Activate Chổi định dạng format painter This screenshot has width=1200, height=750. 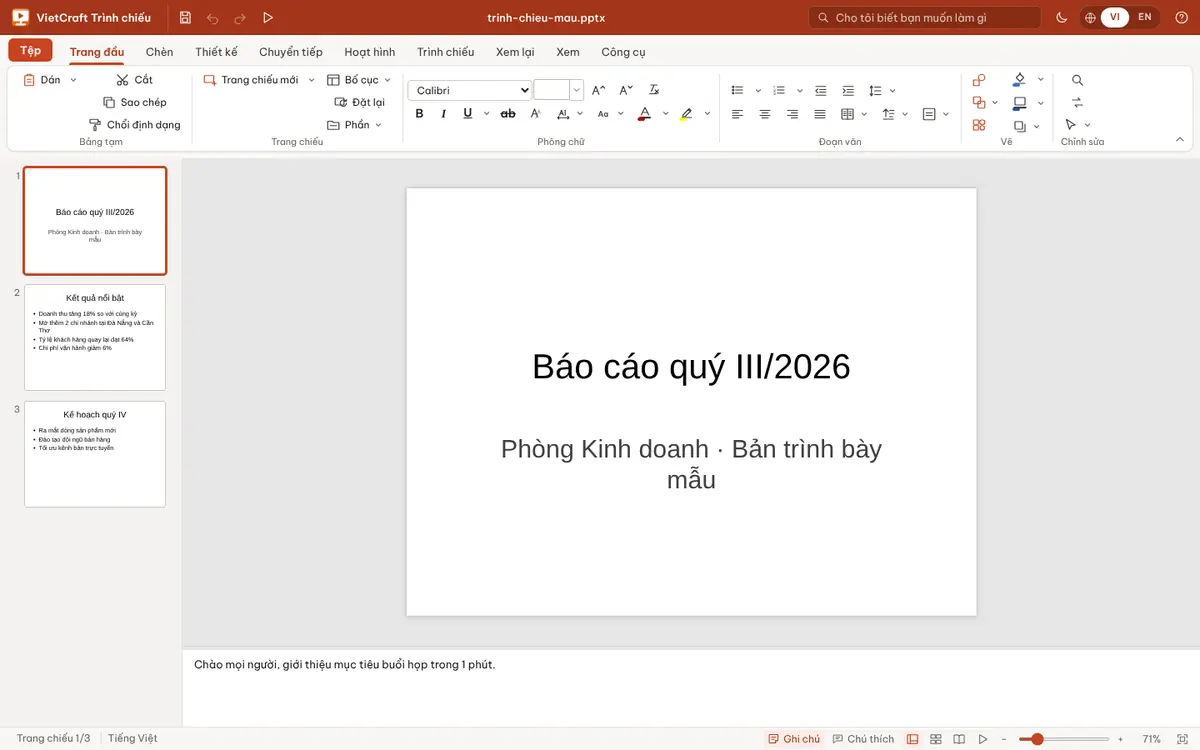click(135, 125)
